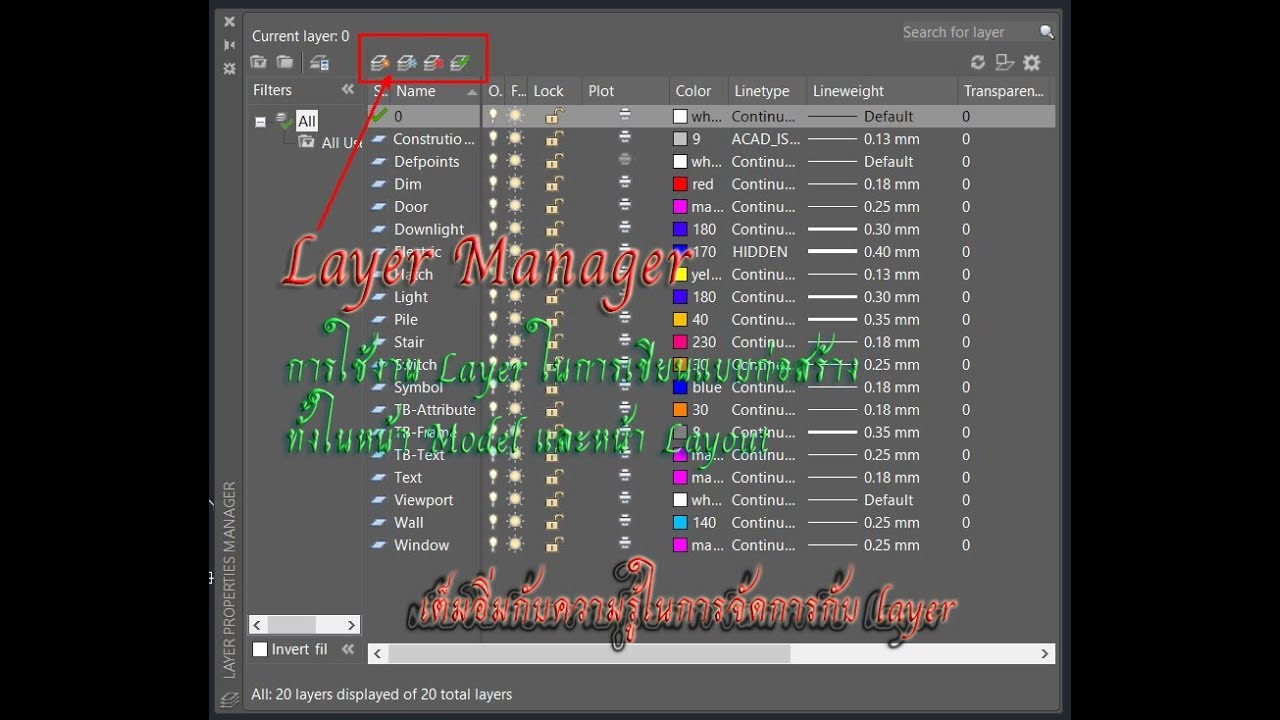Image resolution: width=1280 pixels, height=720 pixels.
Task: Lock the Text layer padlock
Action: click(x=552, y=477)
